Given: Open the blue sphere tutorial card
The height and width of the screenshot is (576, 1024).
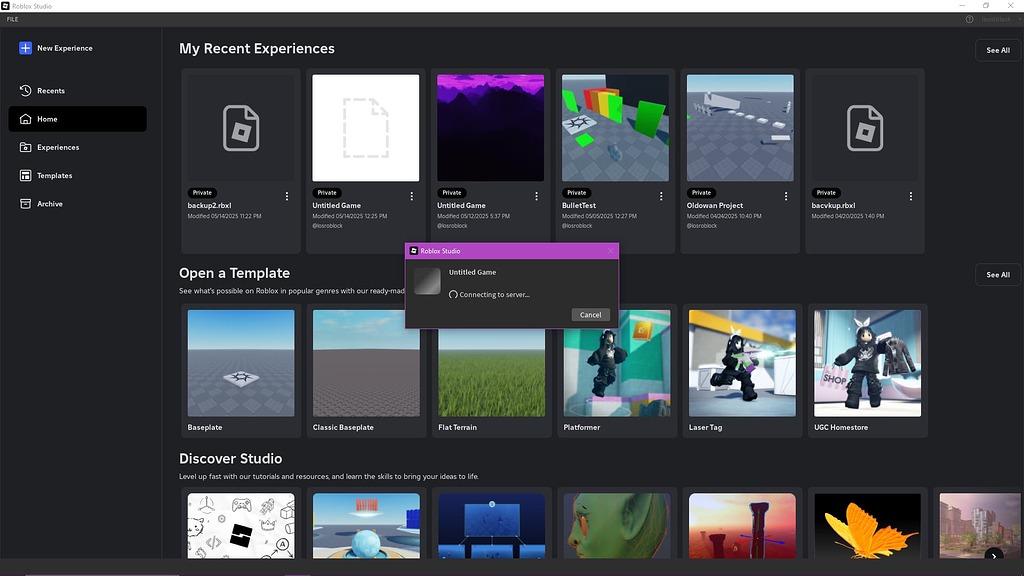Looking at the screenshot, I should point(366,526).
